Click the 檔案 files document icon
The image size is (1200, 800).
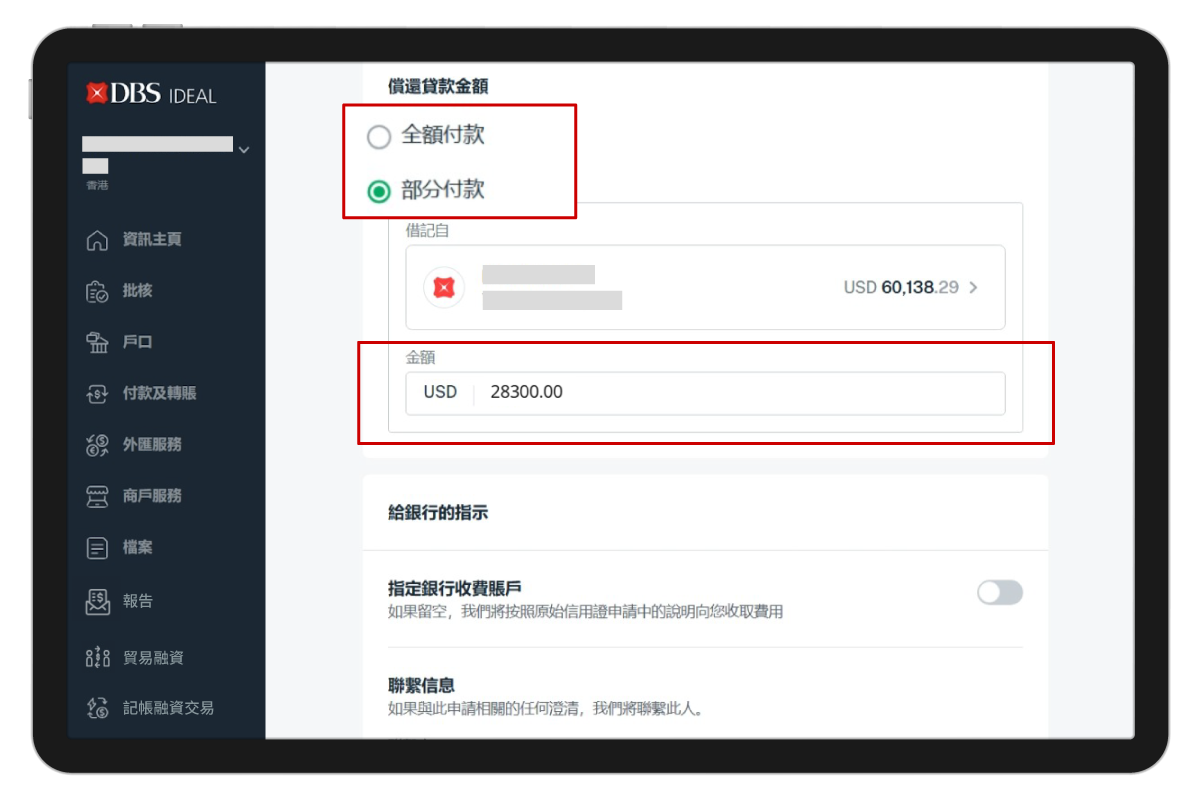(97, 548)
